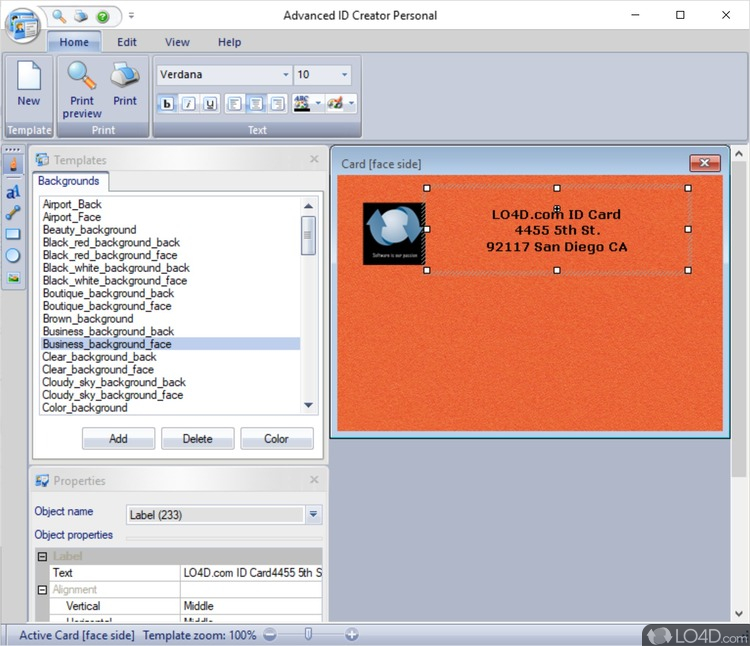Switch to the View ribbon tab

coord(177,42)
